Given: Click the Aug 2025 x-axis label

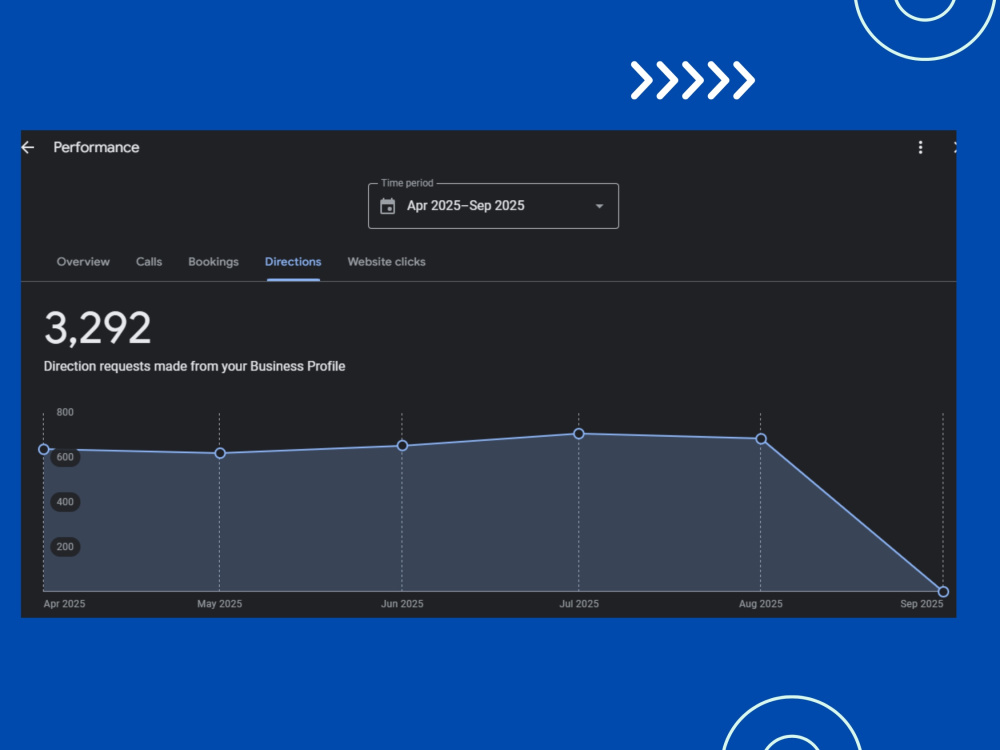Looking at the screenshot, I should (761, 604).
